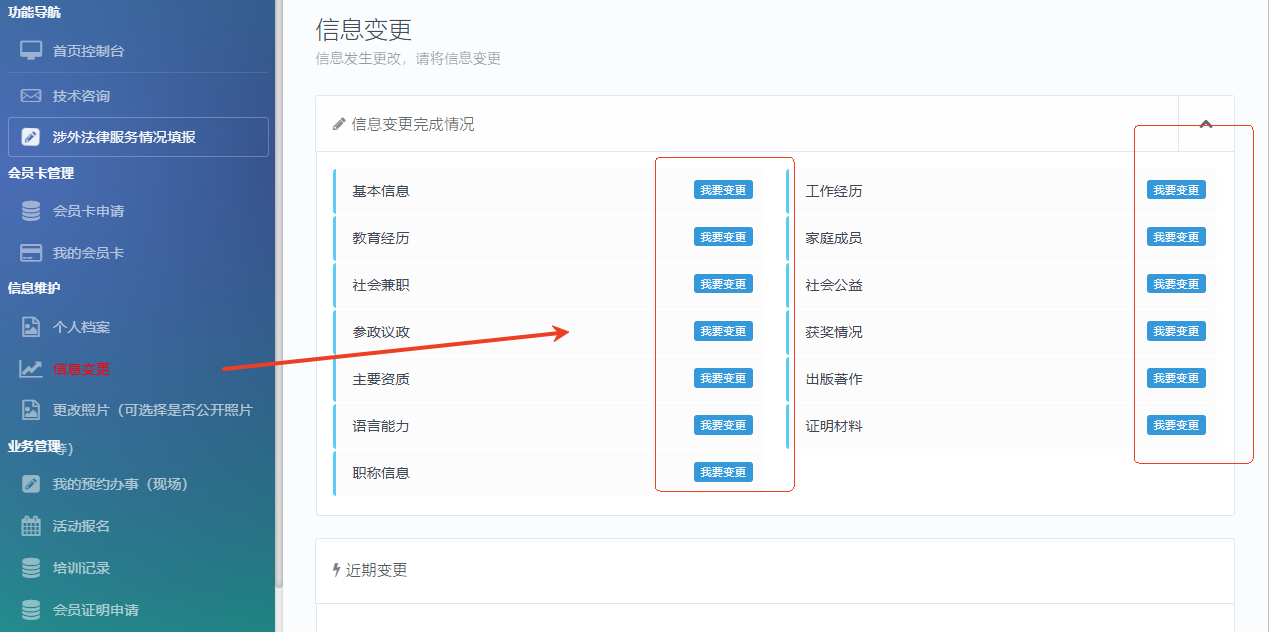Open 更改照片 in the sidebar
The image size is (1269, 632).
click(x=152, y=410)
